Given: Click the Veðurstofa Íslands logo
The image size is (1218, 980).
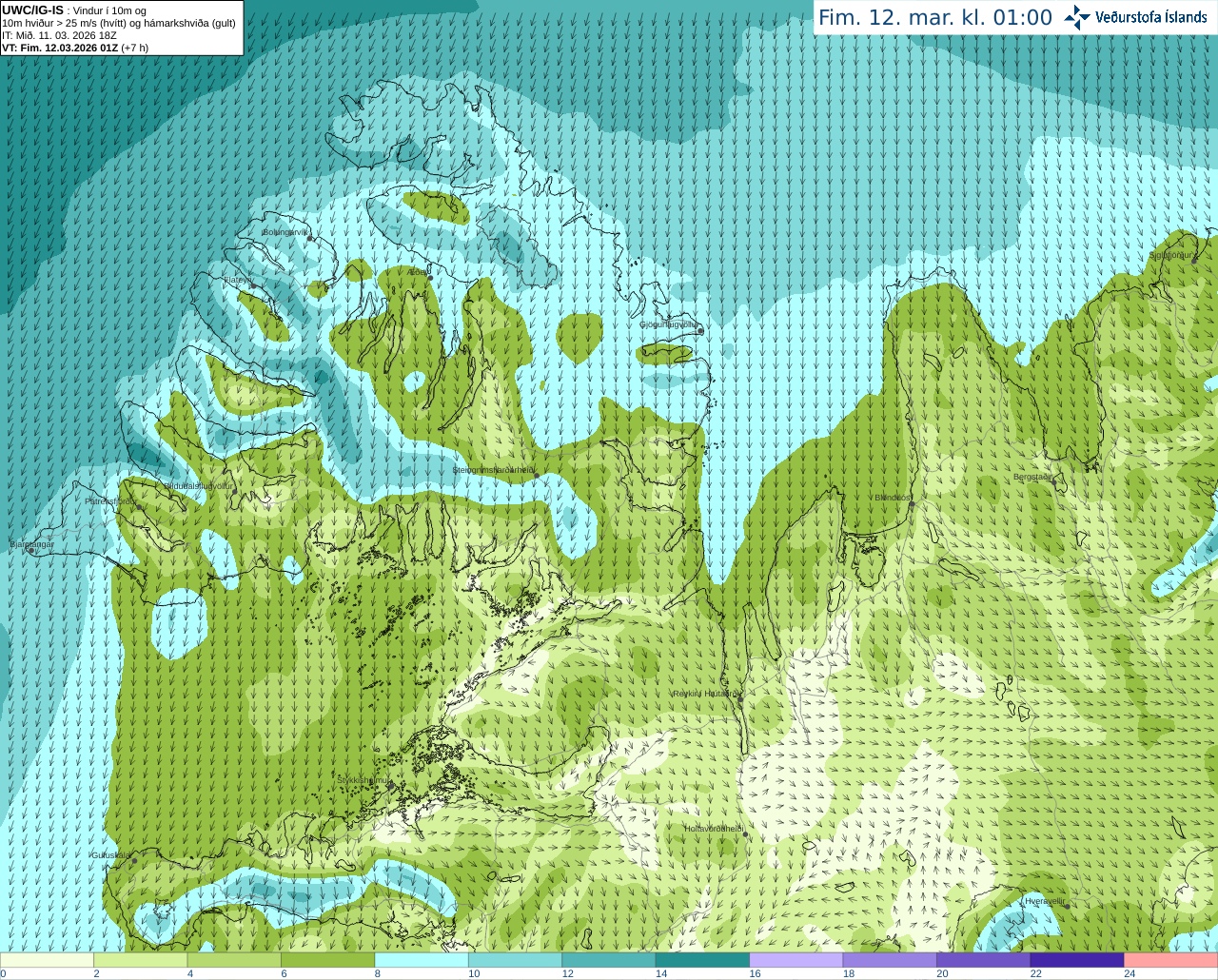Looking at the screenshot, I should (x=1135, y=17).
